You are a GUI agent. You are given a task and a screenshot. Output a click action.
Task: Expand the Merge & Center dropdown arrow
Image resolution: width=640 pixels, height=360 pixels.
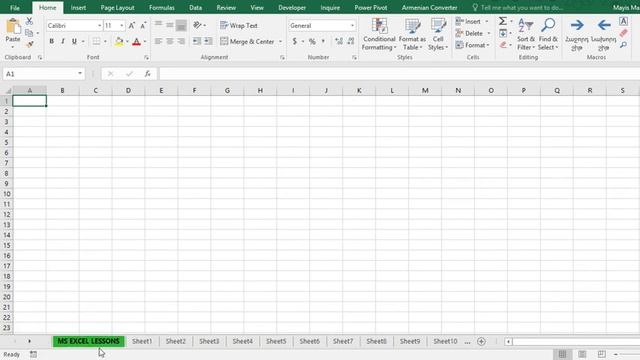tap(280, 41)
